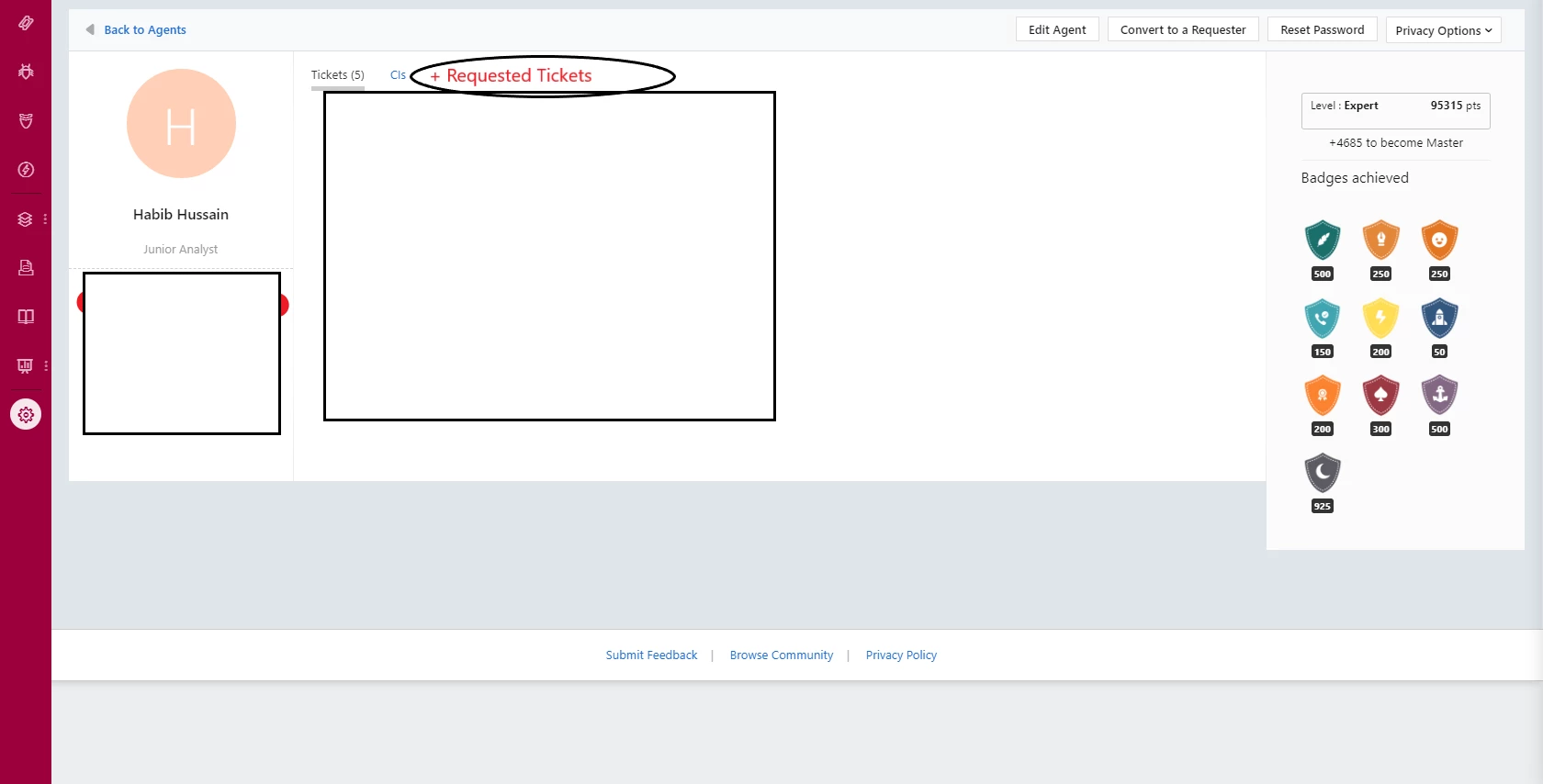Open the presentation board Reports sidebar icon
Screen dimensions: 1543x784
pos(26,365)
